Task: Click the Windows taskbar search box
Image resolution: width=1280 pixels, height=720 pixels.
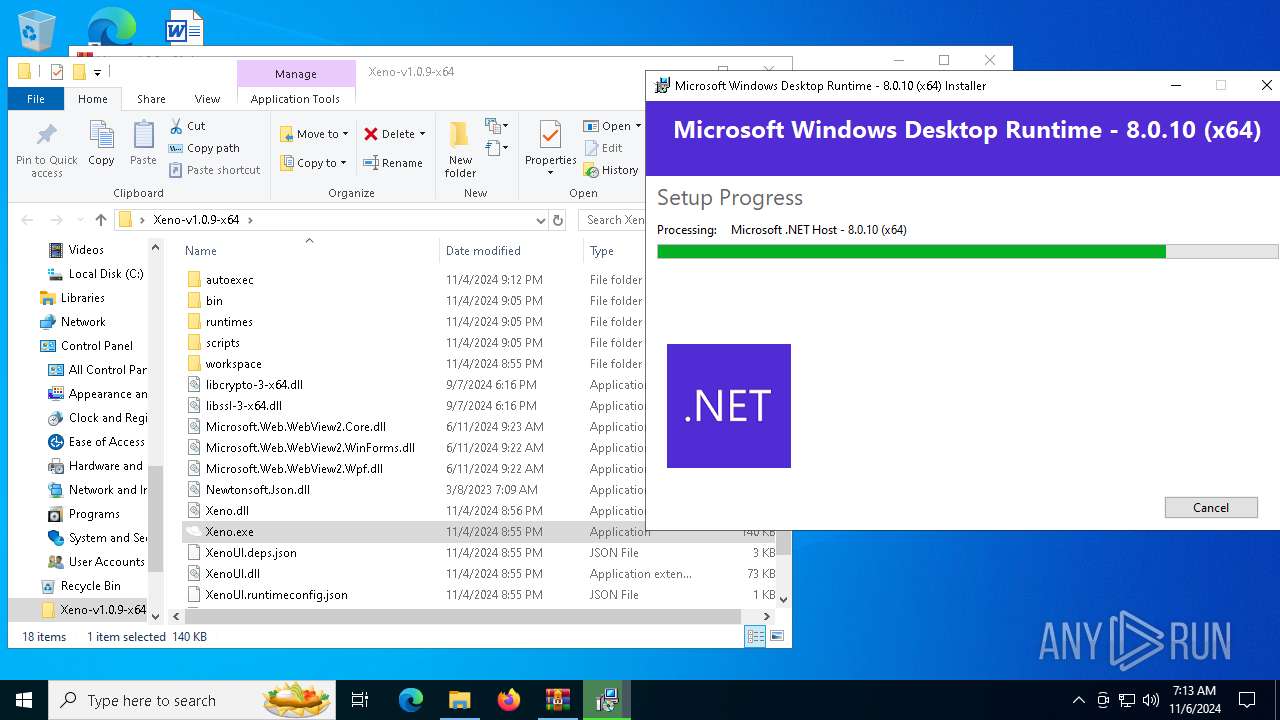Action: click(194, 700)
